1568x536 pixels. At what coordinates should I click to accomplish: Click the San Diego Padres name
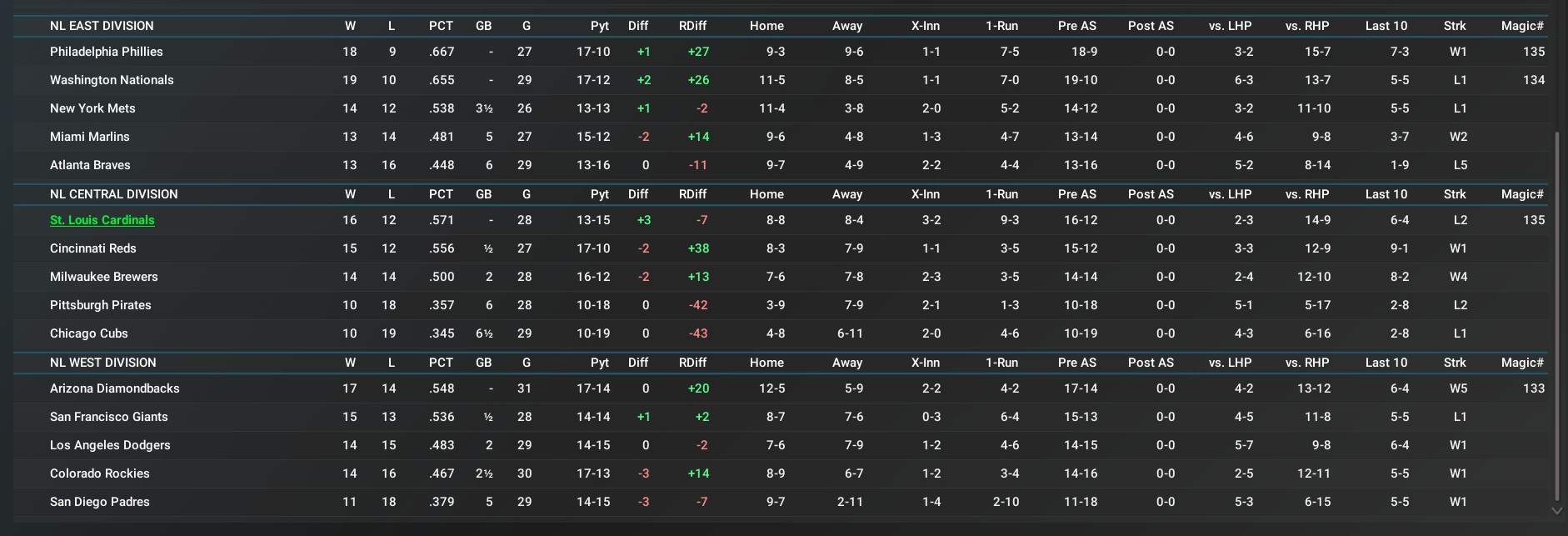point(100,502)
